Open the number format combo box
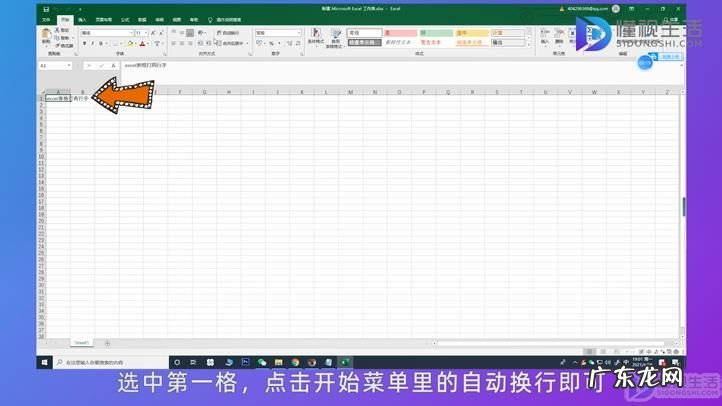 click(278, 33)
